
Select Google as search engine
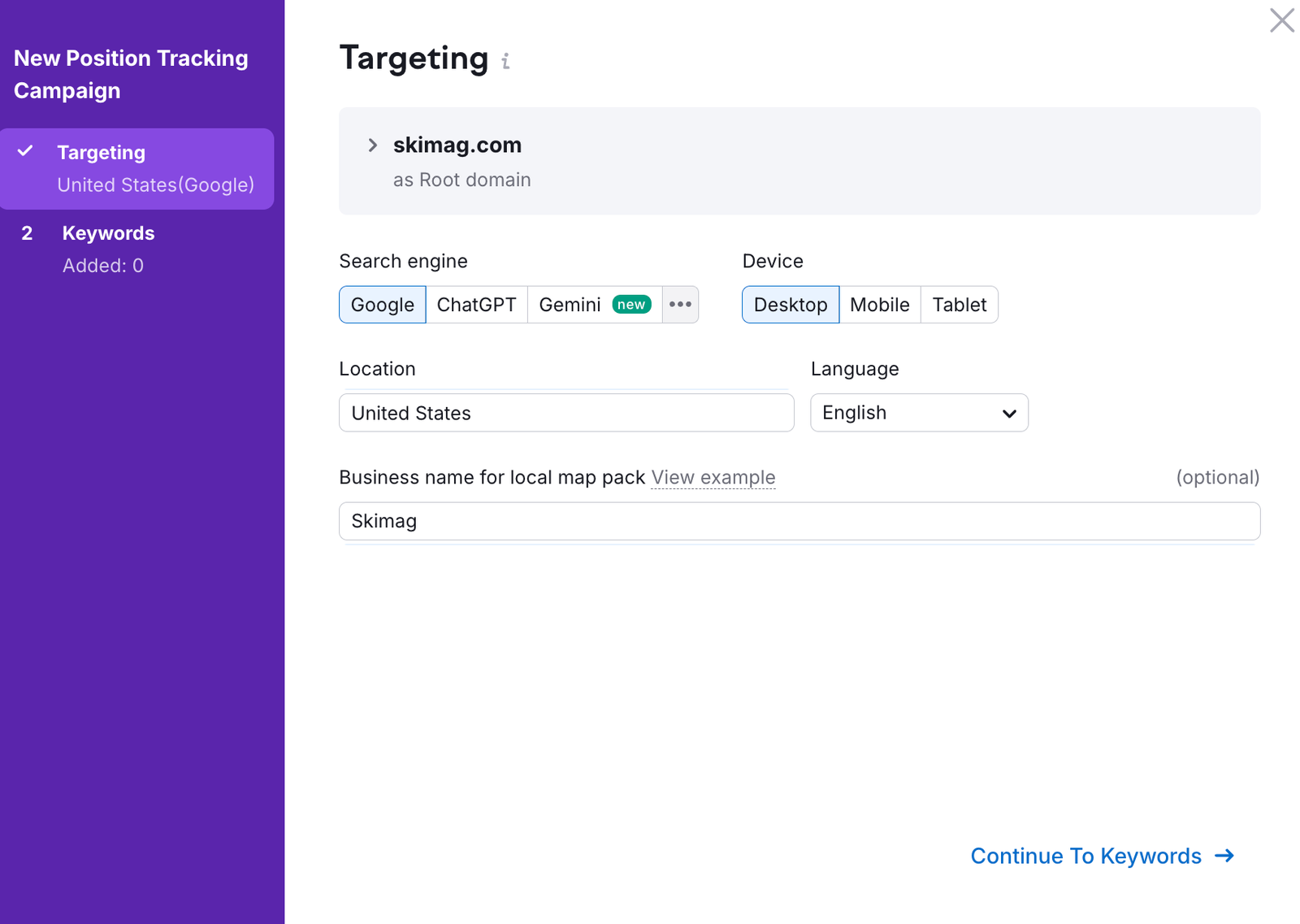point(383,305)
